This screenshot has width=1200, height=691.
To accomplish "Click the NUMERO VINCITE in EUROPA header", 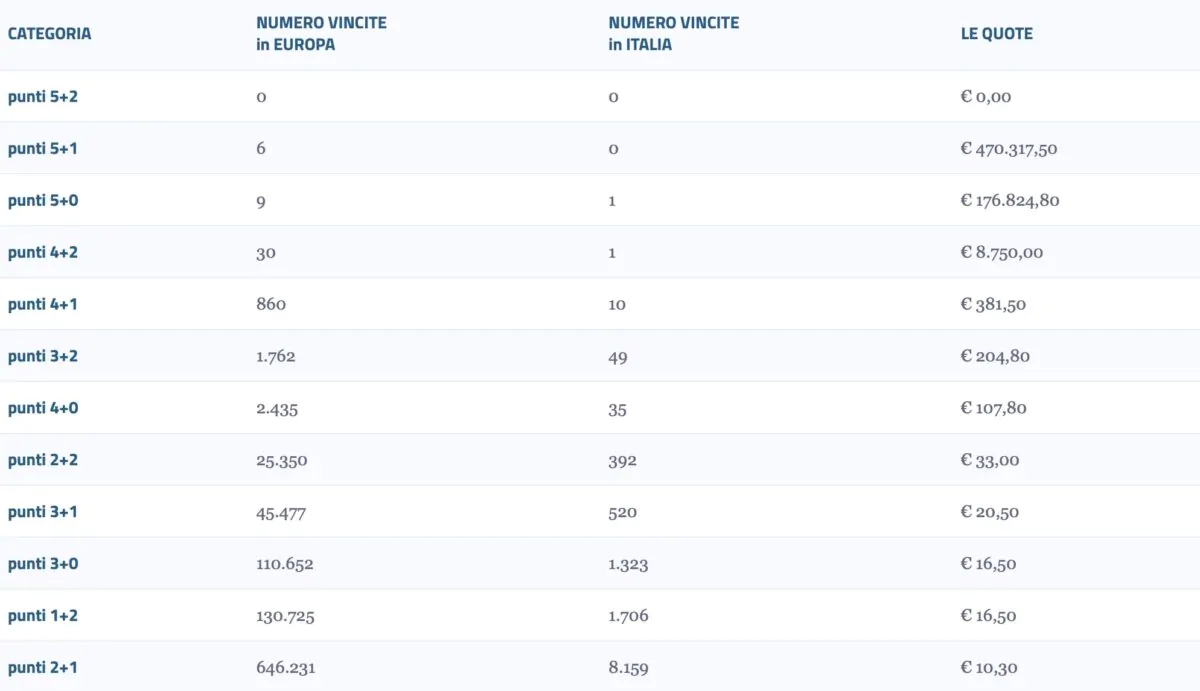I will 321,33.
